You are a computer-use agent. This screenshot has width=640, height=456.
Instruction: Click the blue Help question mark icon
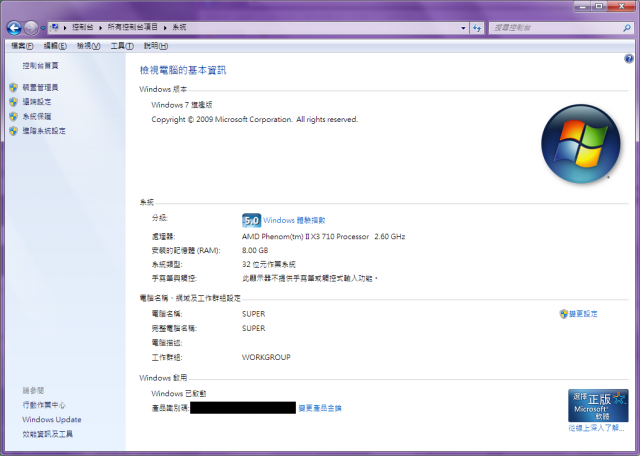click(x=629, y=59)
